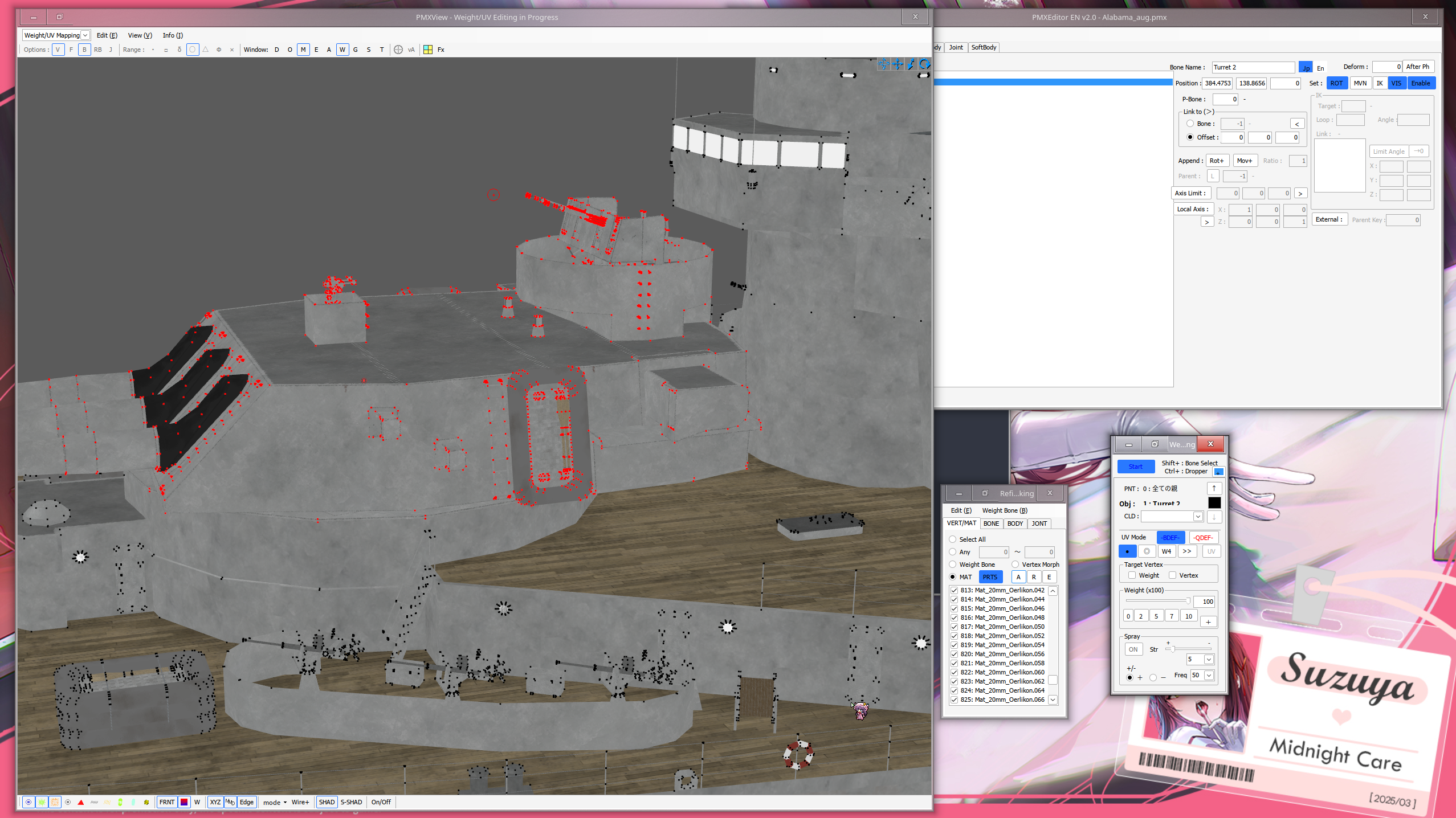Screen dimensions: 1456x818
Task: Open the Info (I) menu in PMXView
Action: [x=173, y=35]
